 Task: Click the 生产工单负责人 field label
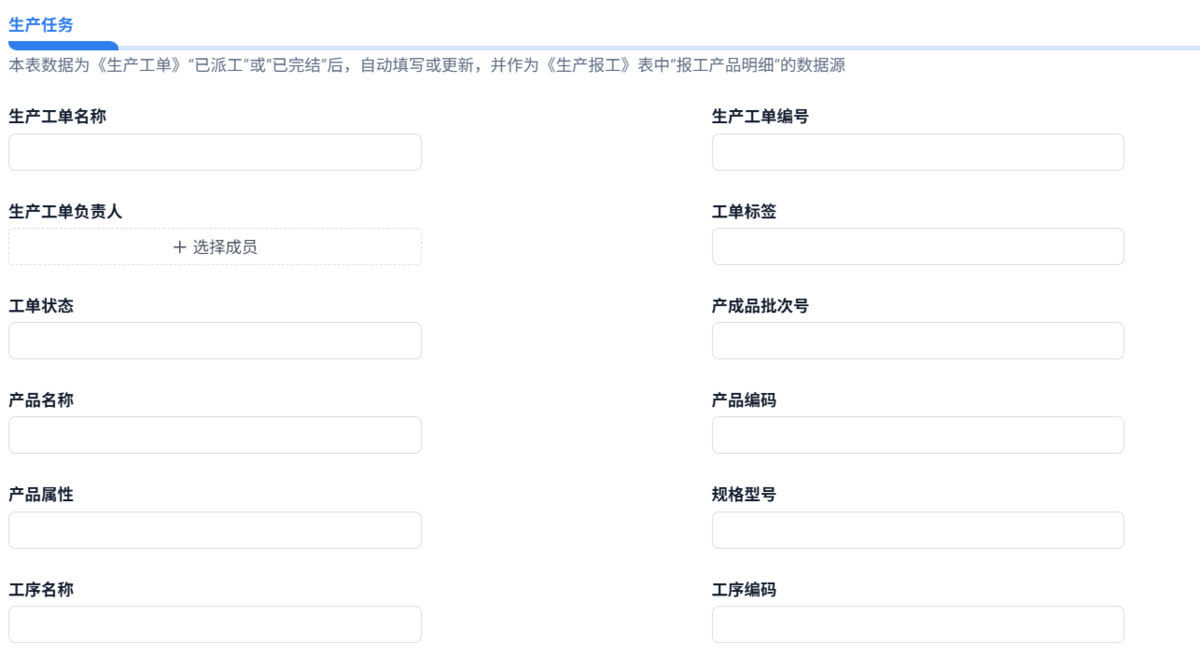[58, 212]
